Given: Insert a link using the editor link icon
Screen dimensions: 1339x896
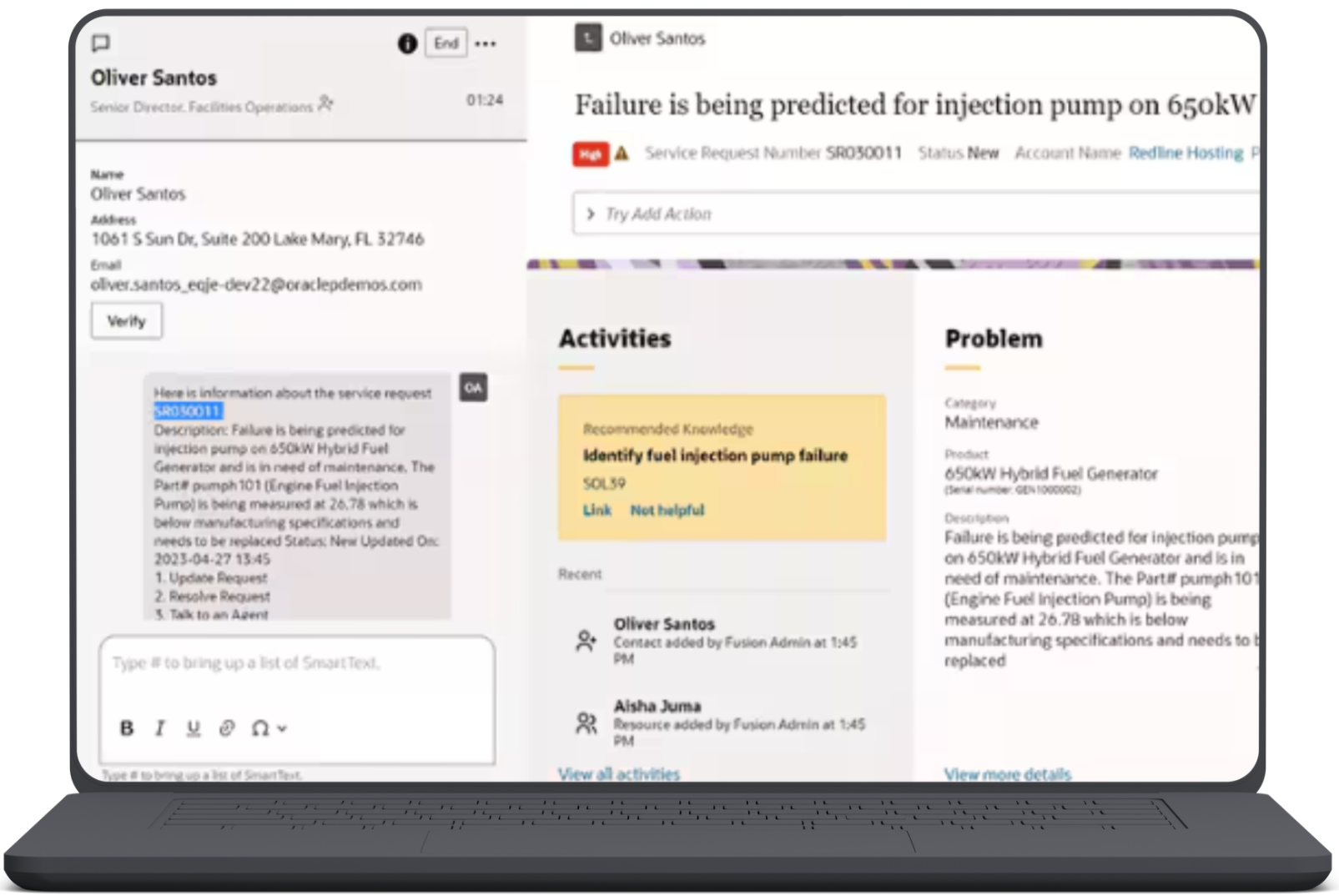Looking at the screenshot, I should 226,728.
